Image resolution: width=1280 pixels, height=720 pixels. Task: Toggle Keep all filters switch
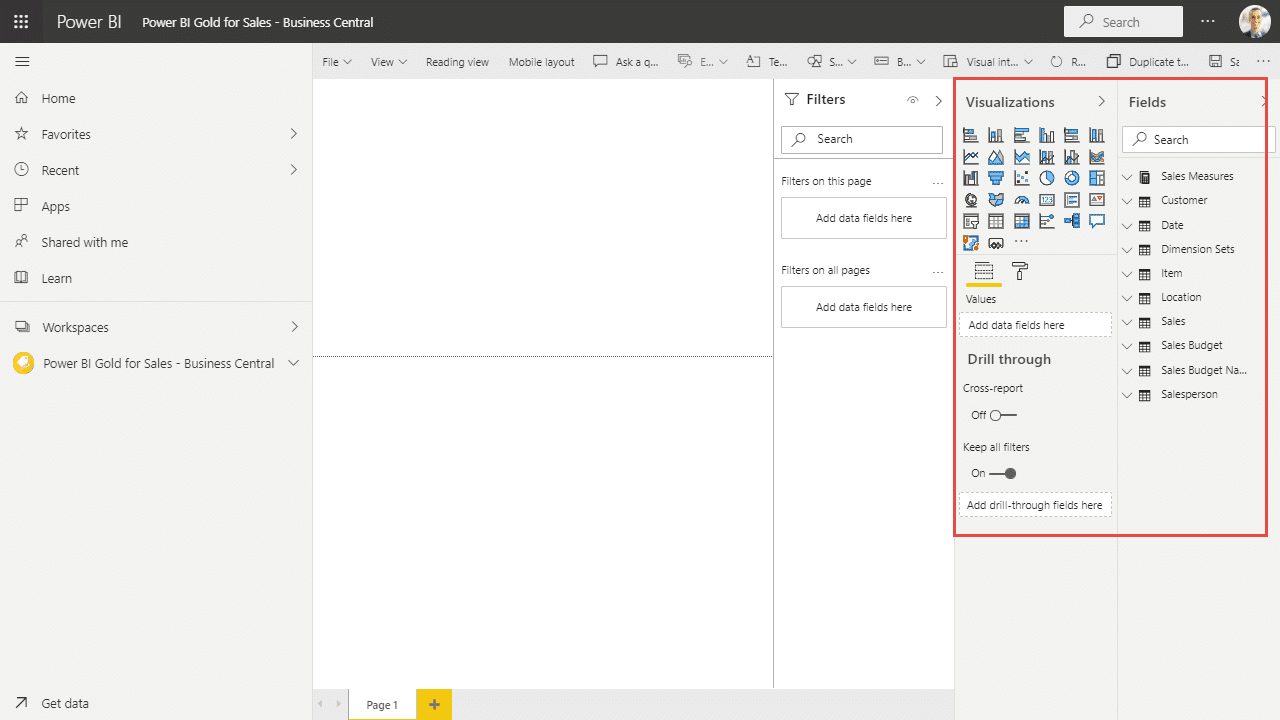pos(1003,473)
